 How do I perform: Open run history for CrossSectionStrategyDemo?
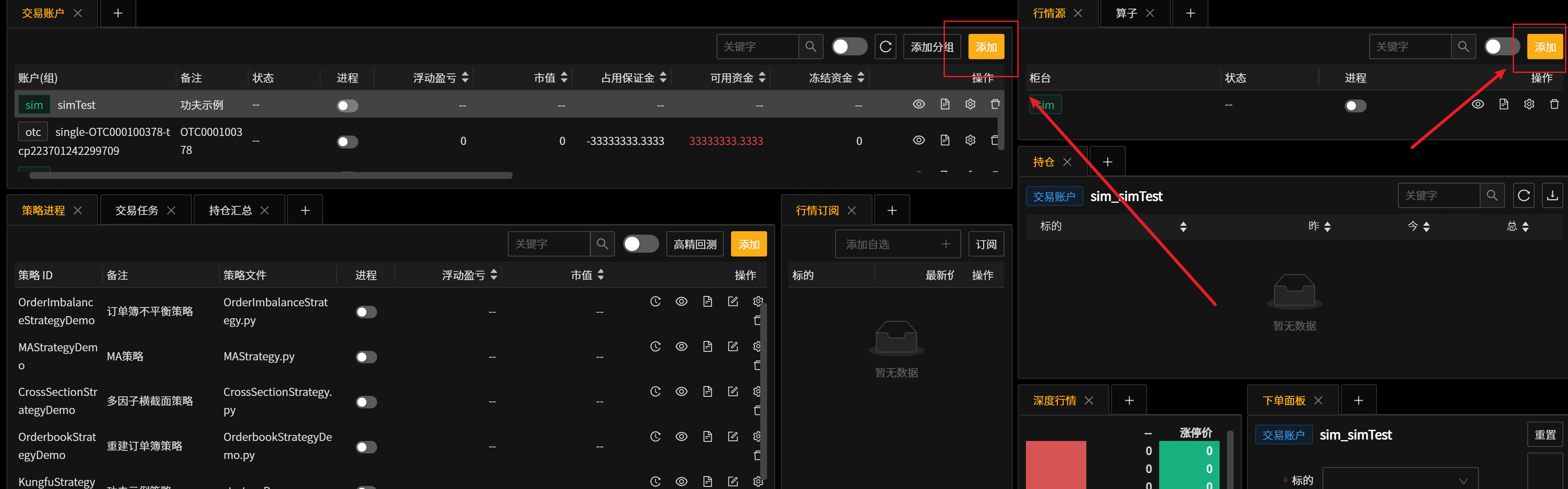click(655, 392)
